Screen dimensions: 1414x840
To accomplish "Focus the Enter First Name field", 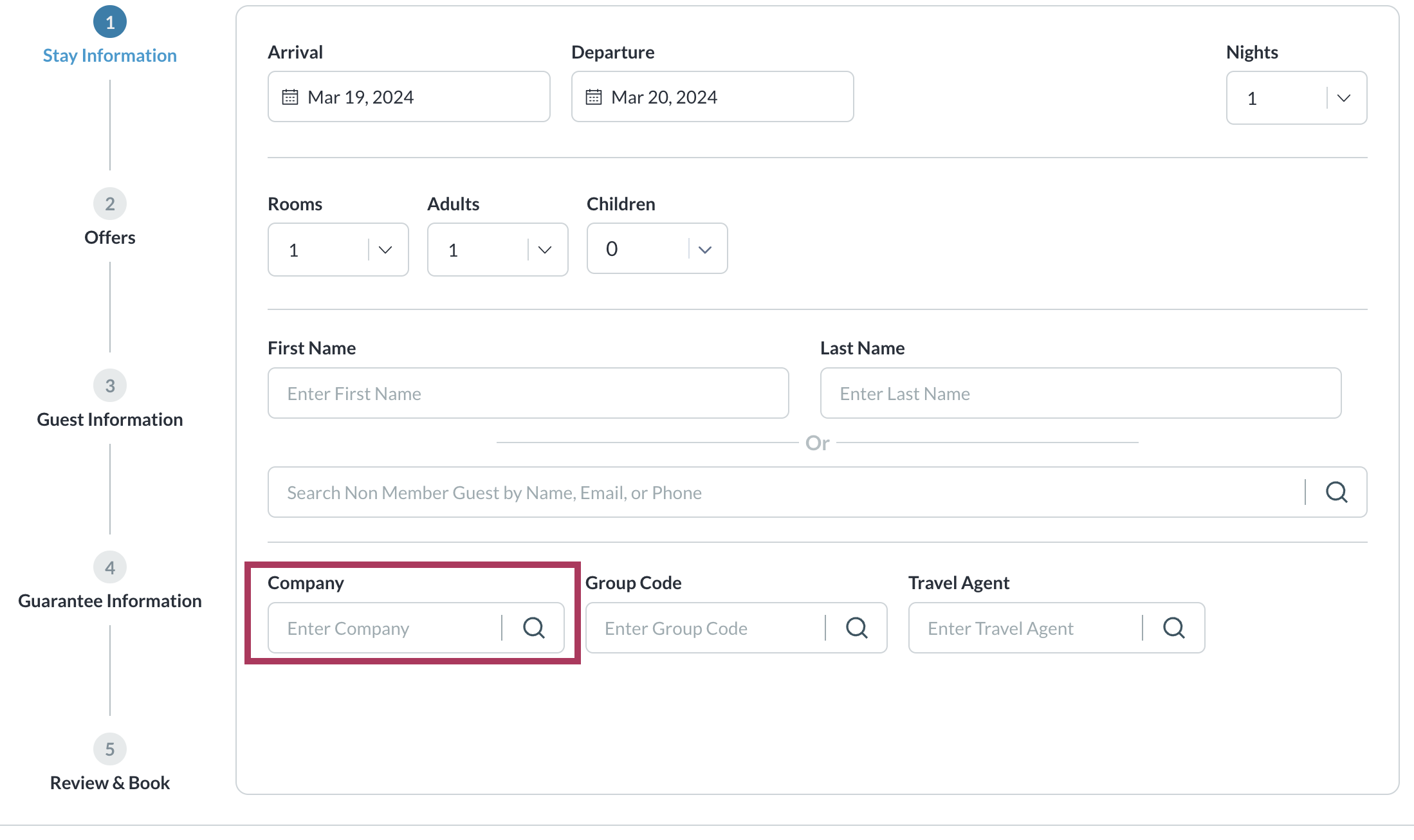I will point(528,394).
